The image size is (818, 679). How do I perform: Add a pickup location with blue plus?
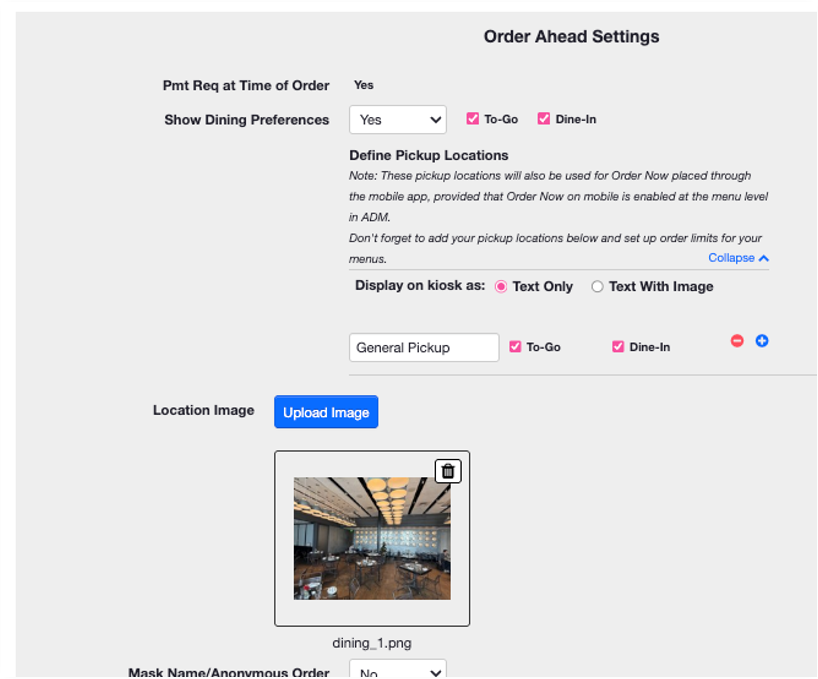click(762, 341)
